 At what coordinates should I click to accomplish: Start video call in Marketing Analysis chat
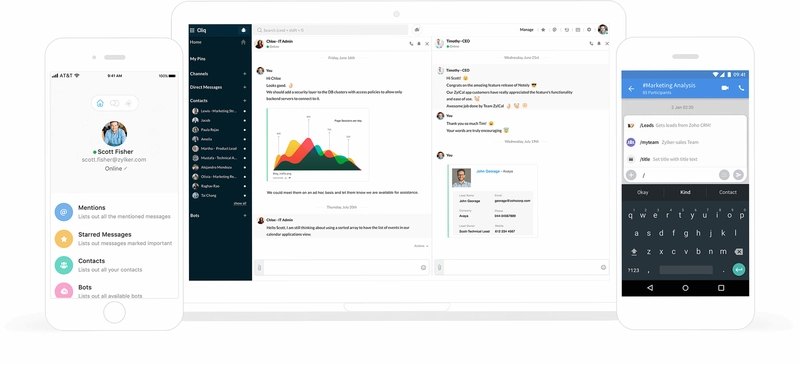pyautogui.click(x=725, y=88)
